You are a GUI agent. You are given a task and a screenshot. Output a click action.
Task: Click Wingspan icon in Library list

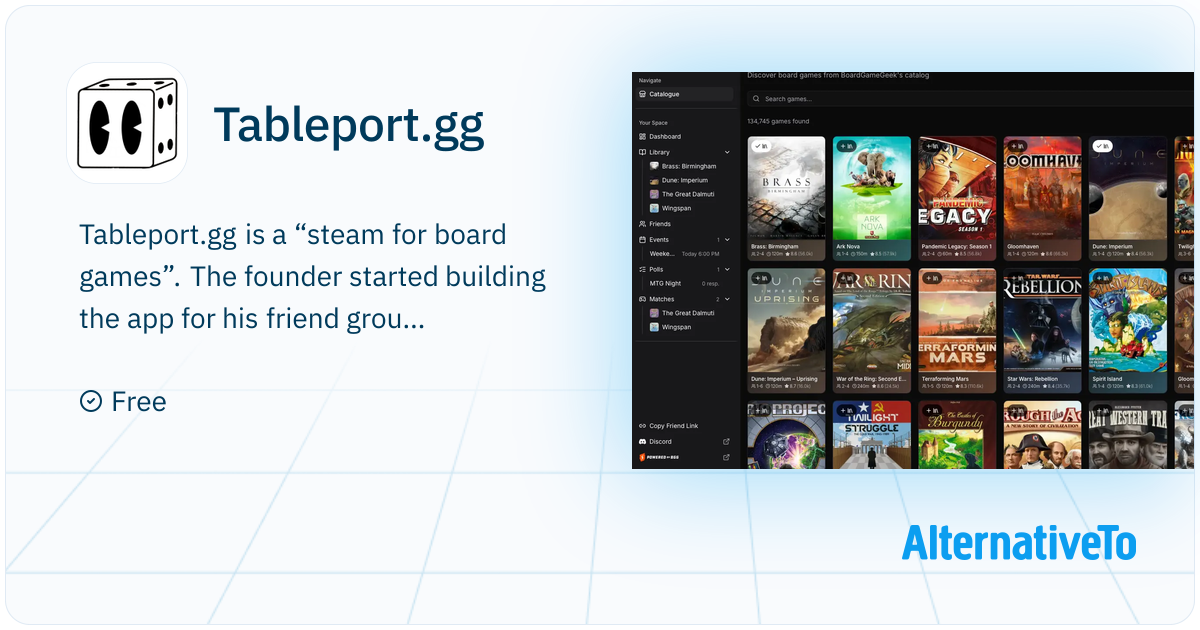(x=654, y=208)
